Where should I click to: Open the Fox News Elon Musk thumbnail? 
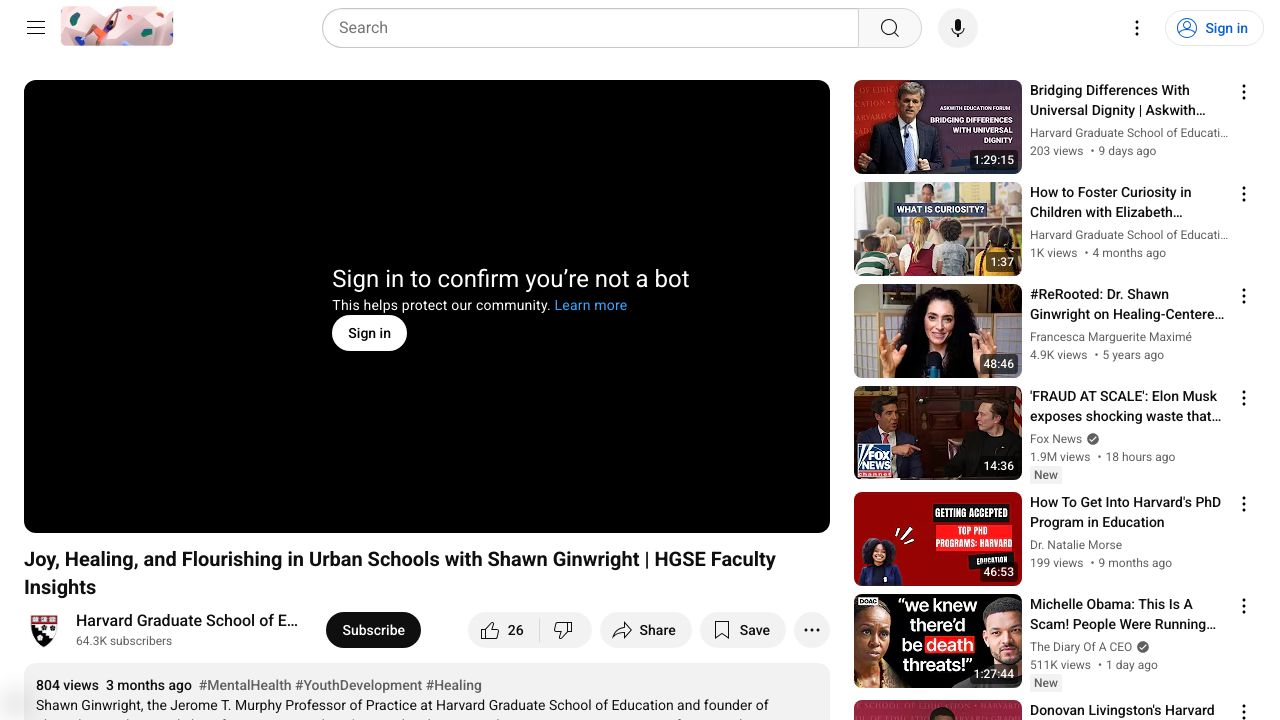tap(938, 433)
